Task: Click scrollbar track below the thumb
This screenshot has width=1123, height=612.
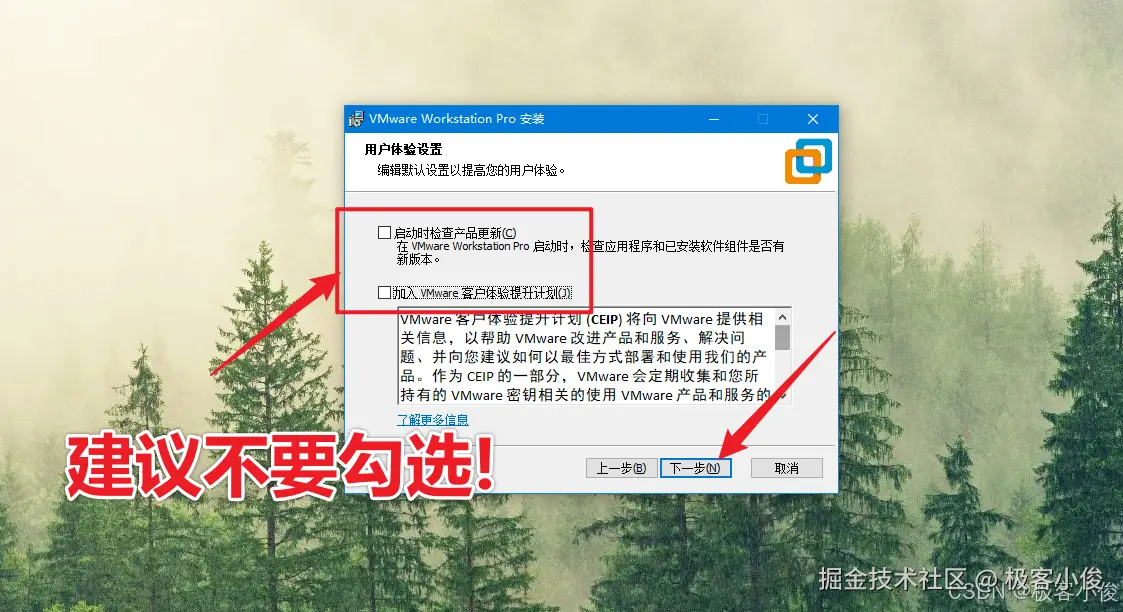Action: 783,369
